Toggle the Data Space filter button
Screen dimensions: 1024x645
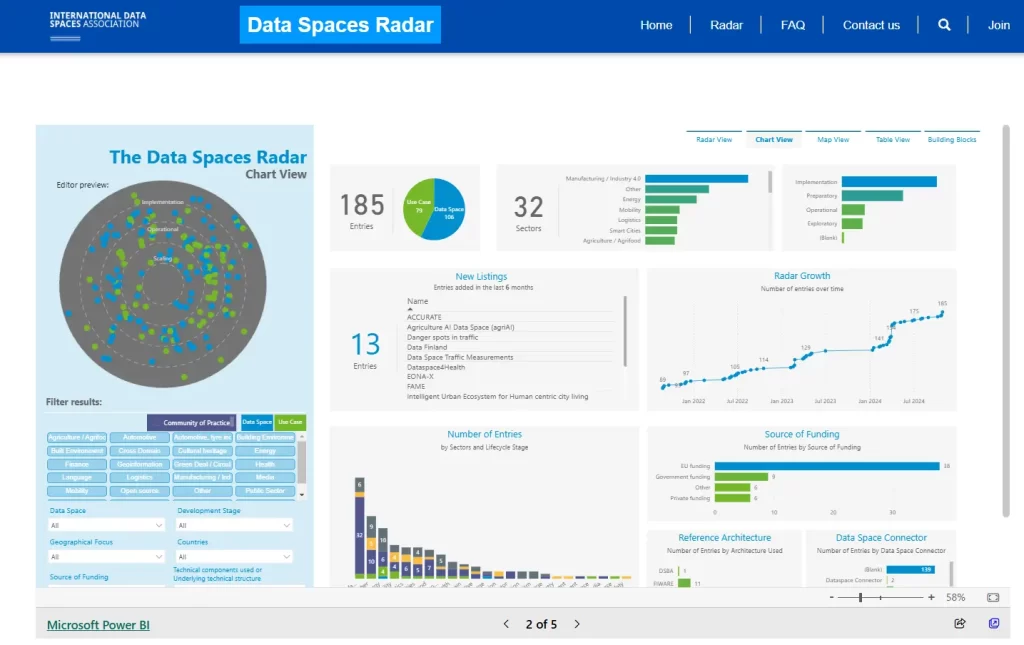pyautogui.click(x=257, y=423)
